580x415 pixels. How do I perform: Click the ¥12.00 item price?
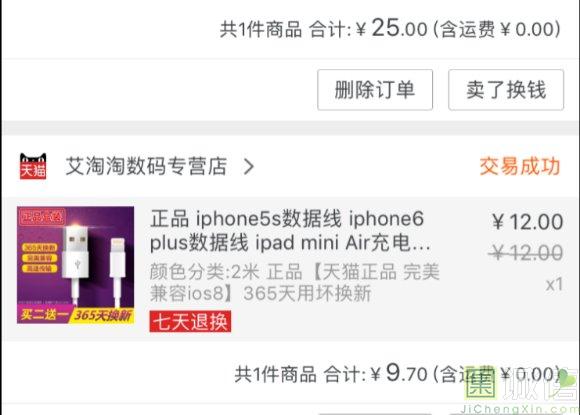point(528,222)
